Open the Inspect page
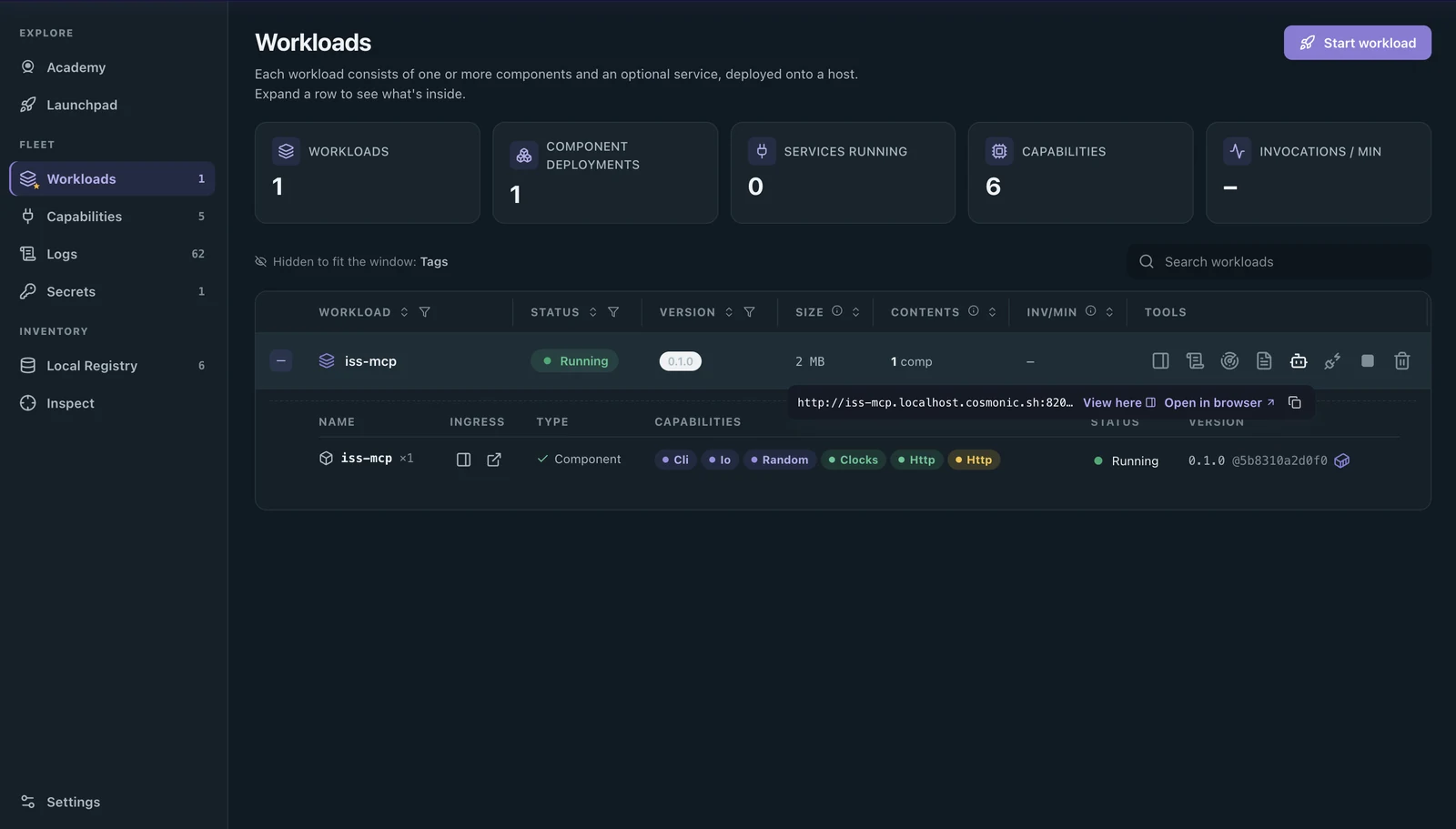The image size is (1456, 829). click(112, 403)
